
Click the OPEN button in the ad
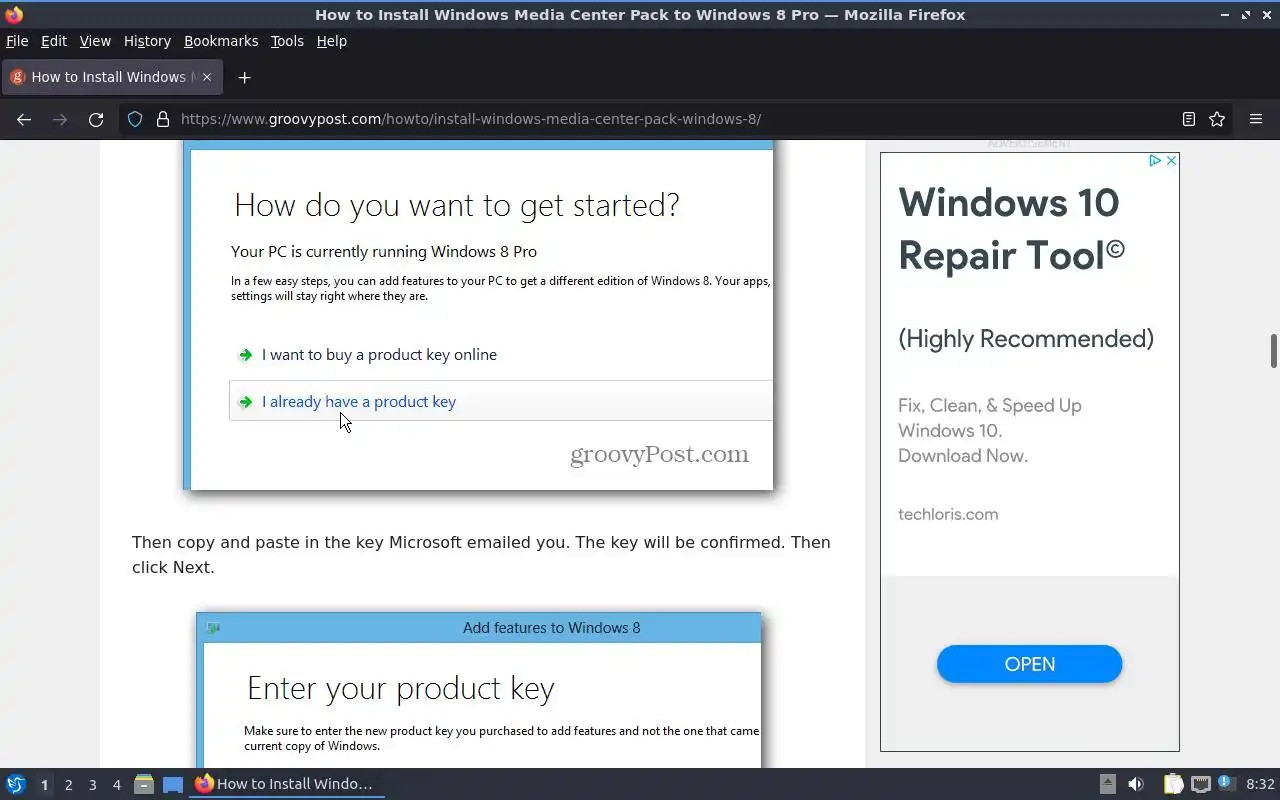click(x=1029, y=664)
